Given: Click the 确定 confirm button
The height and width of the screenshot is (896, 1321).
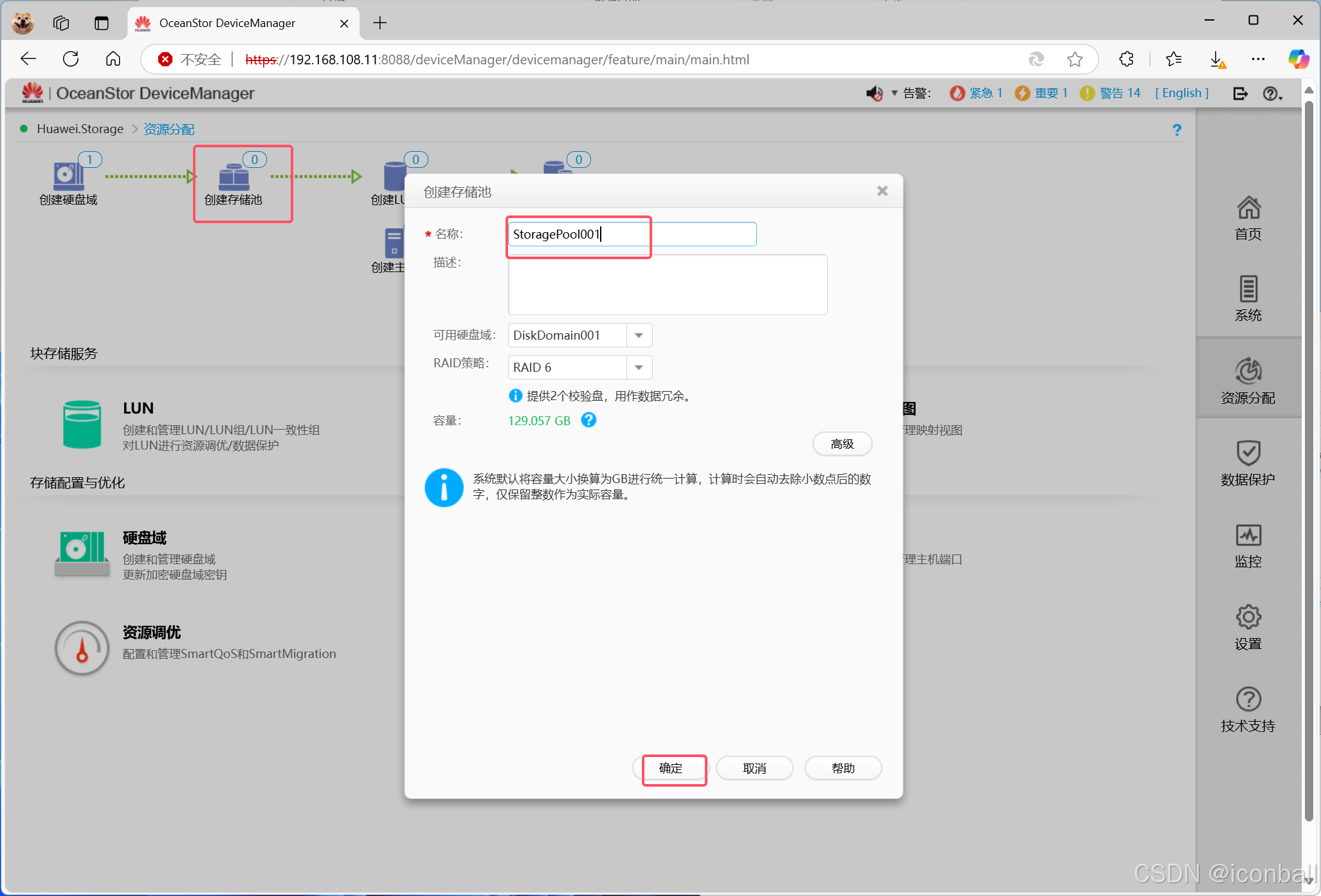Looking at the screenshot, I should click(x=671, y=768).
